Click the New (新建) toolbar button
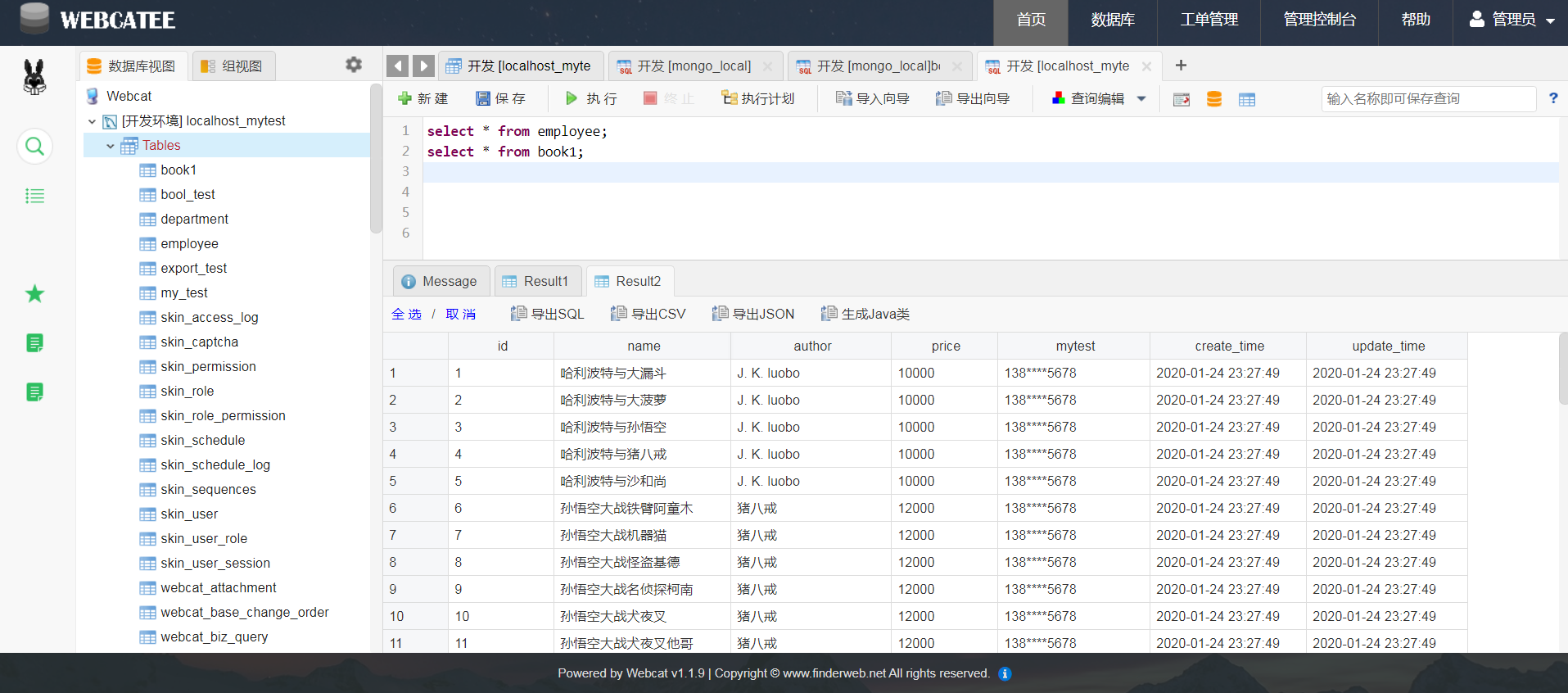Screen dimensions: 1568x693 [x=423, y=98]
